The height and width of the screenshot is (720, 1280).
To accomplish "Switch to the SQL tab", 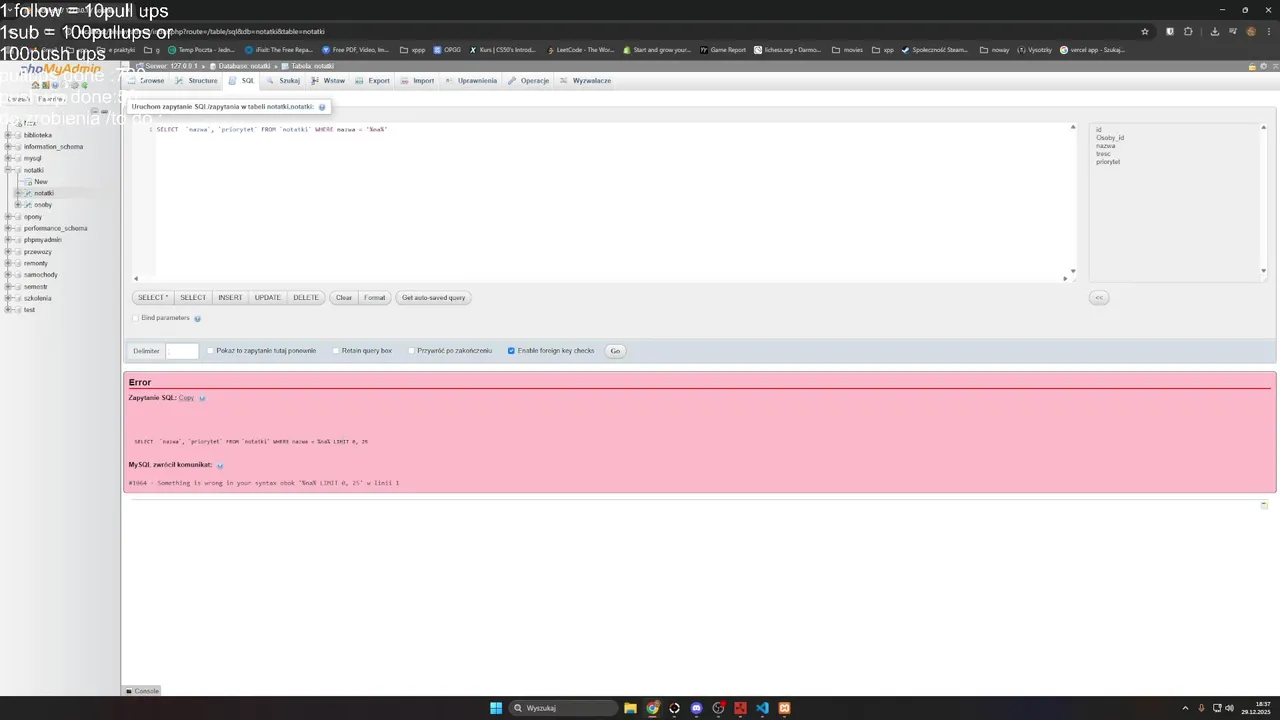I will [242, 80].
